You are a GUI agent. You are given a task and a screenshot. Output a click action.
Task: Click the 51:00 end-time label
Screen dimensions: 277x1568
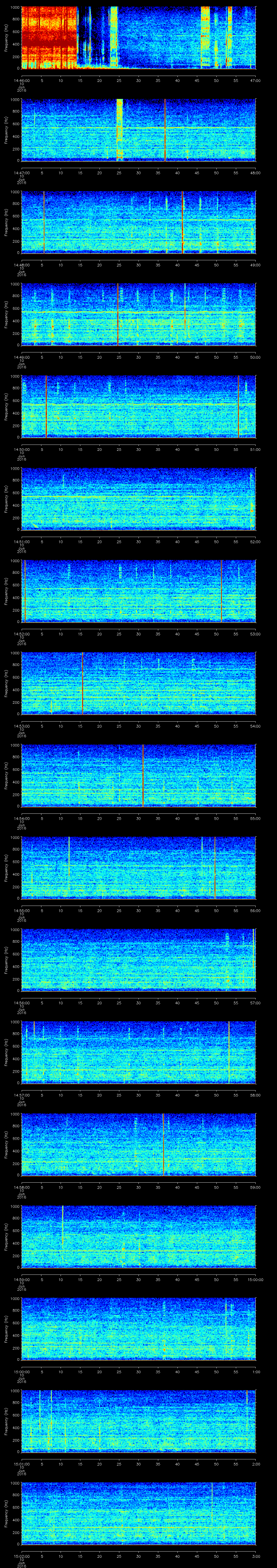(255, 449)
